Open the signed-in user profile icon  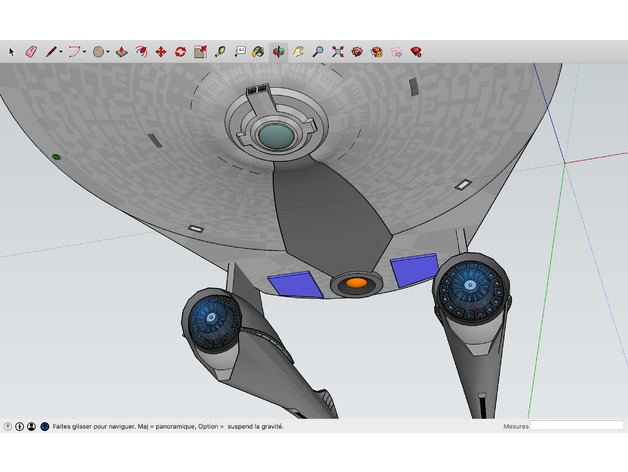[32, 427]
